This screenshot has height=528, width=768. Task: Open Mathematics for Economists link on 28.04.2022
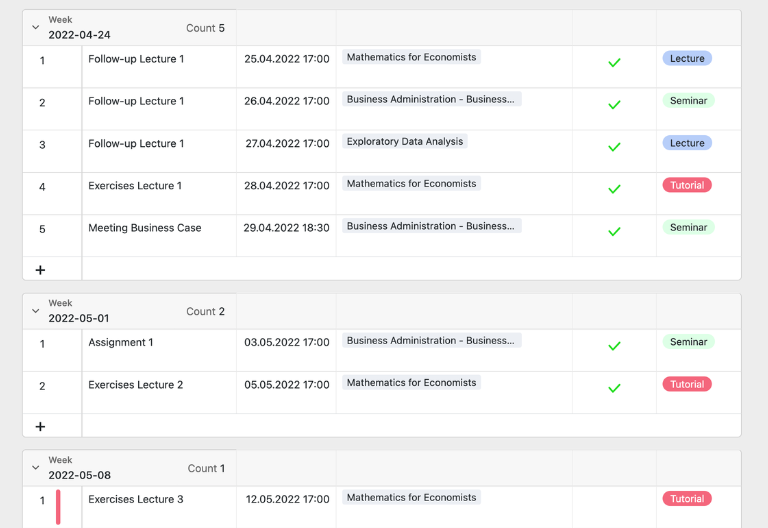click(411, 184)
